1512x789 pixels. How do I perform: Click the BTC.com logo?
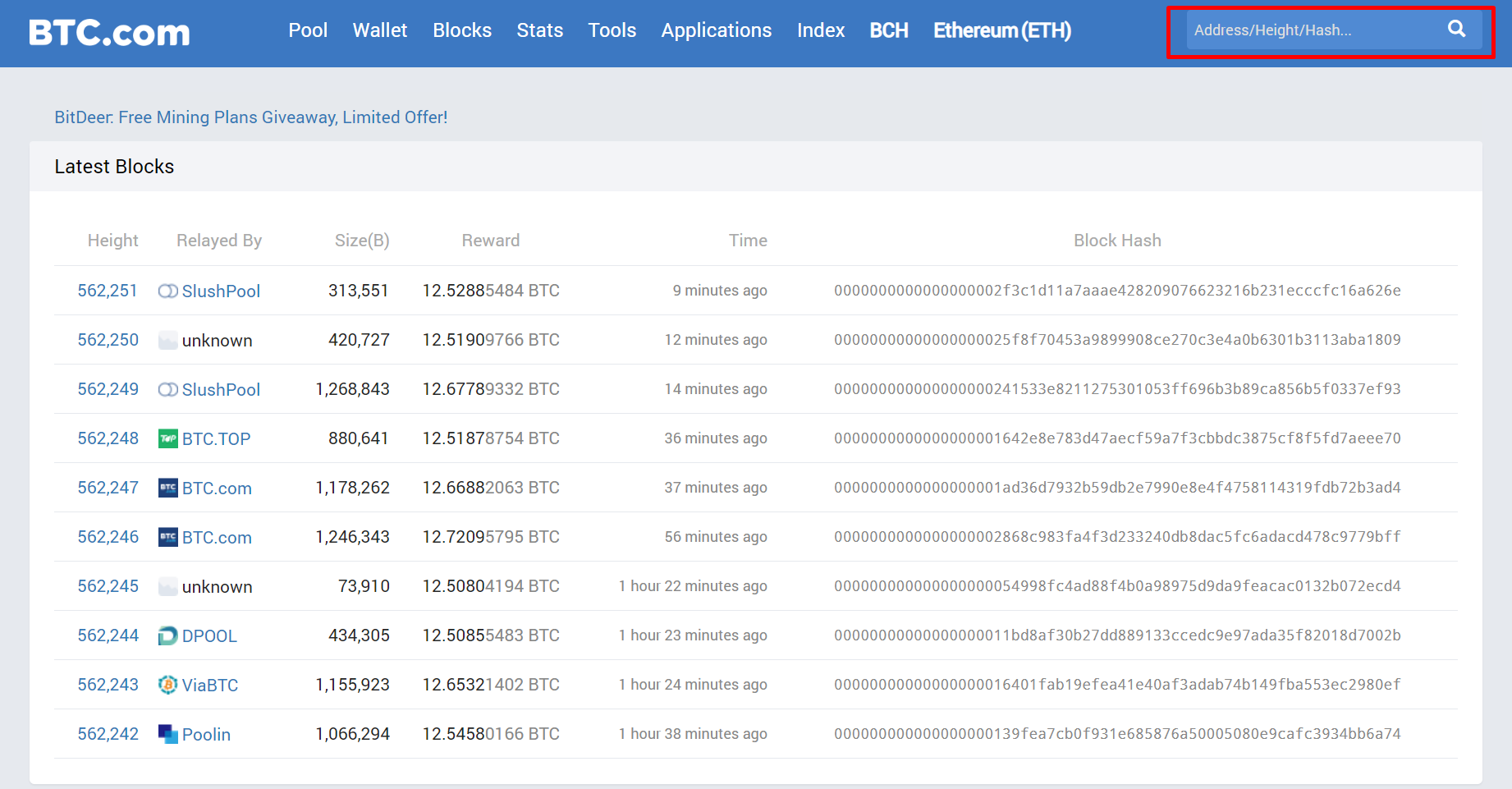coord(109,32)
